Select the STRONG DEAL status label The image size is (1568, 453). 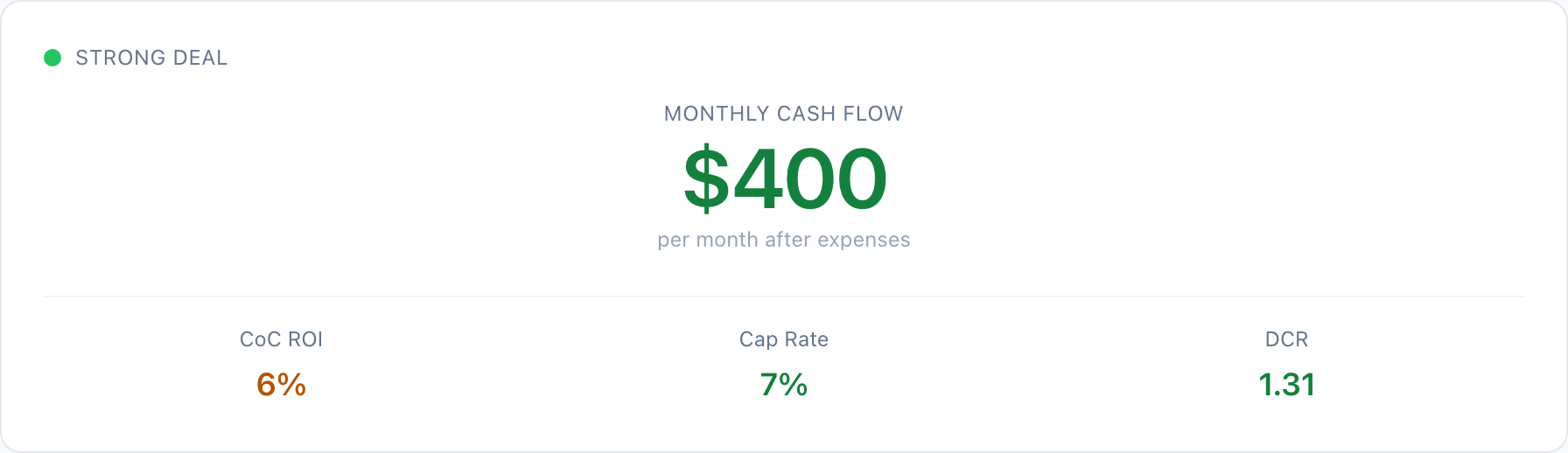pos(151,58)
